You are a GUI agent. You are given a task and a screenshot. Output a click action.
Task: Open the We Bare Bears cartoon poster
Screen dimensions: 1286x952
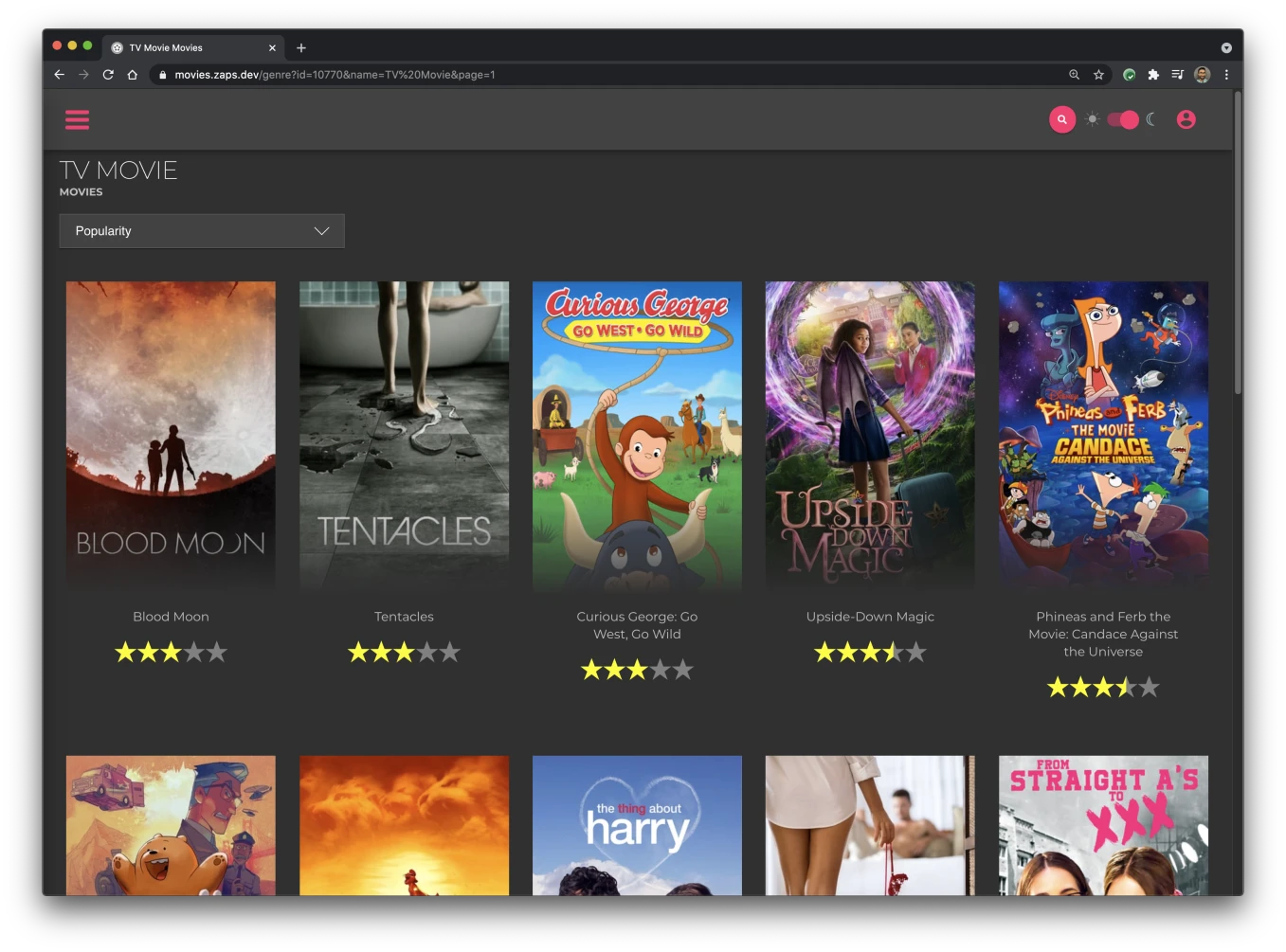(171, 825)
